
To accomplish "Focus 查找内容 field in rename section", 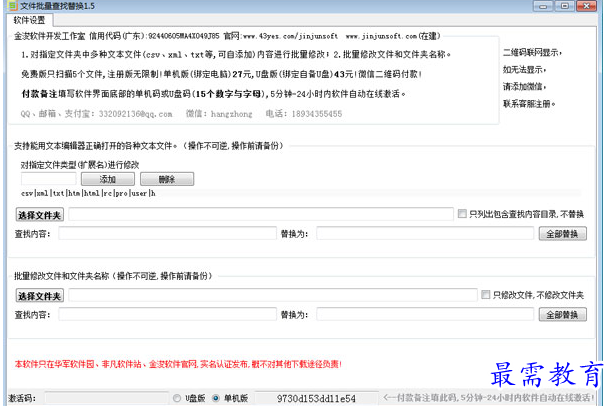I will pyautogui.click(x=168, y=314).
